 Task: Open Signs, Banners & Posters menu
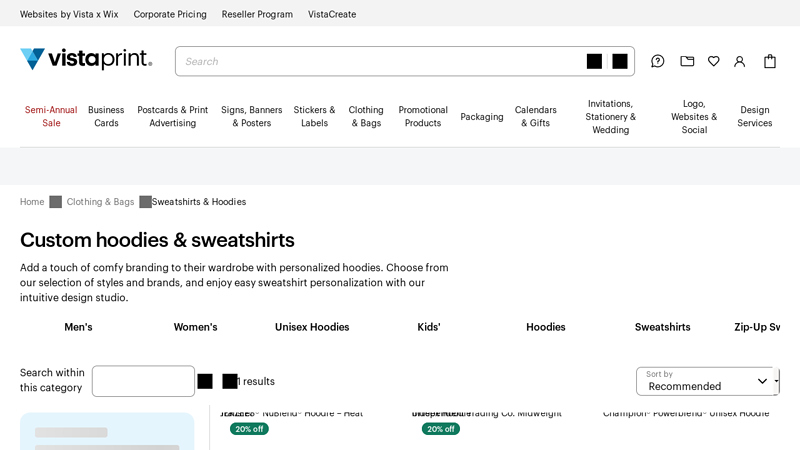(x=252, y=116)
